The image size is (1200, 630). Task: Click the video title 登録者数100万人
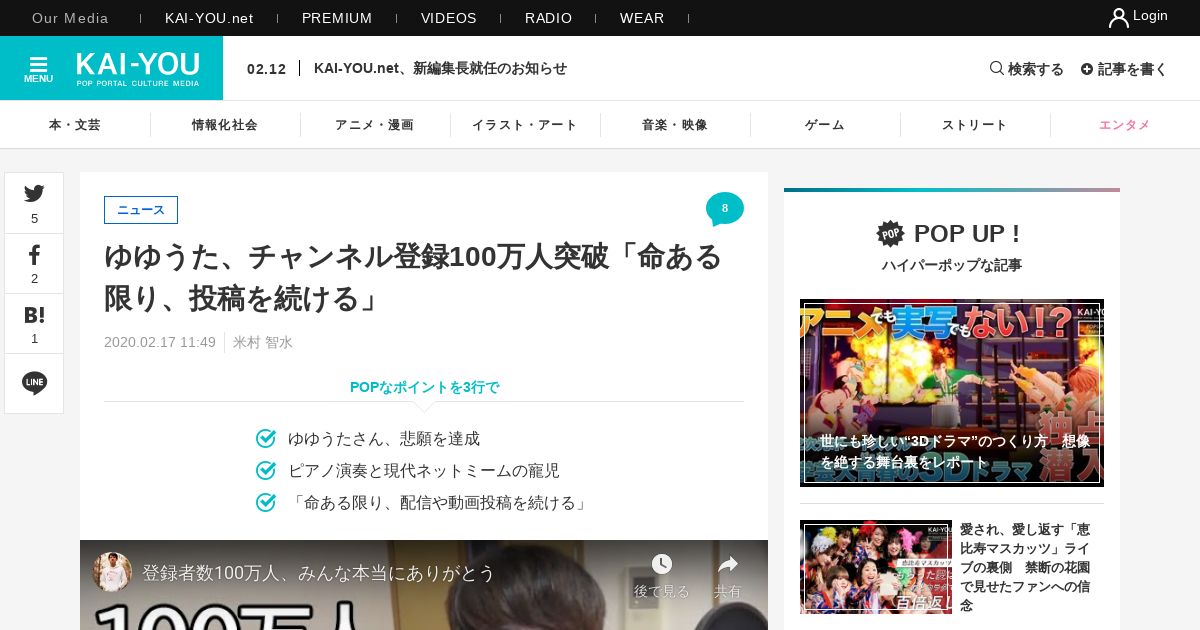click(x=319, y=573)
